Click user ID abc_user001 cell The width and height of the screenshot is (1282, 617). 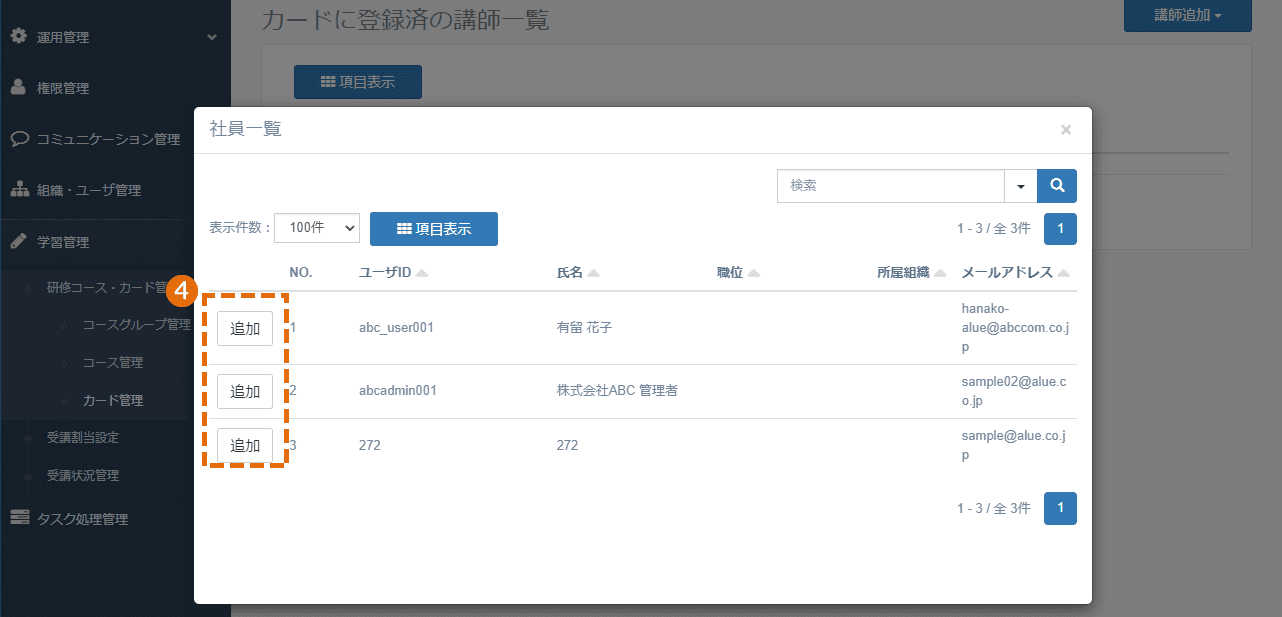pos(396,328)
